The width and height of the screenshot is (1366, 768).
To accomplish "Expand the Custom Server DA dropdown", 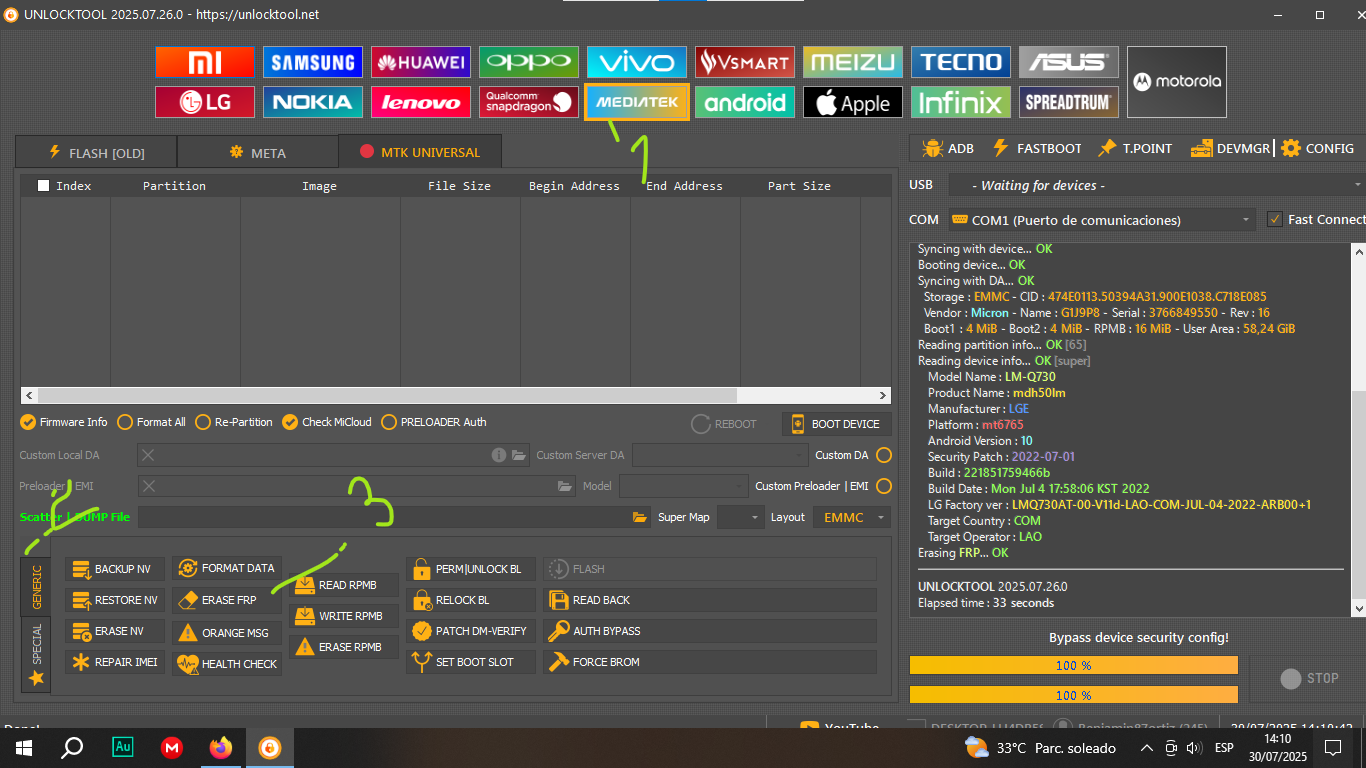I will pos(719,455).
